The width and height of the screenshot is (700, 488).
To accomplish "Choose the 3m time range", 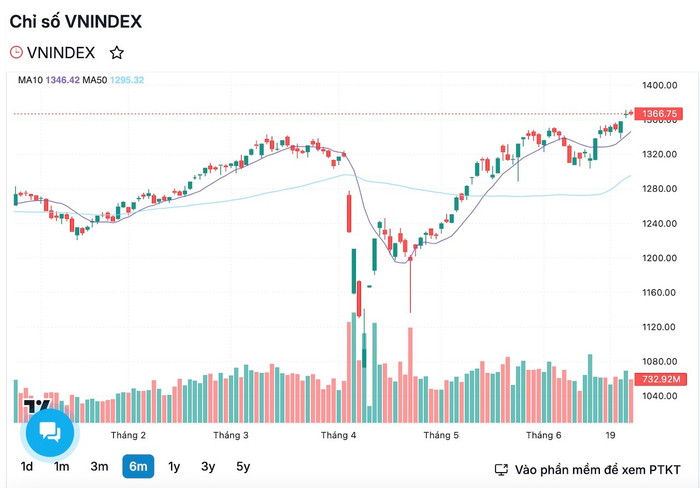I will [99, 467].
